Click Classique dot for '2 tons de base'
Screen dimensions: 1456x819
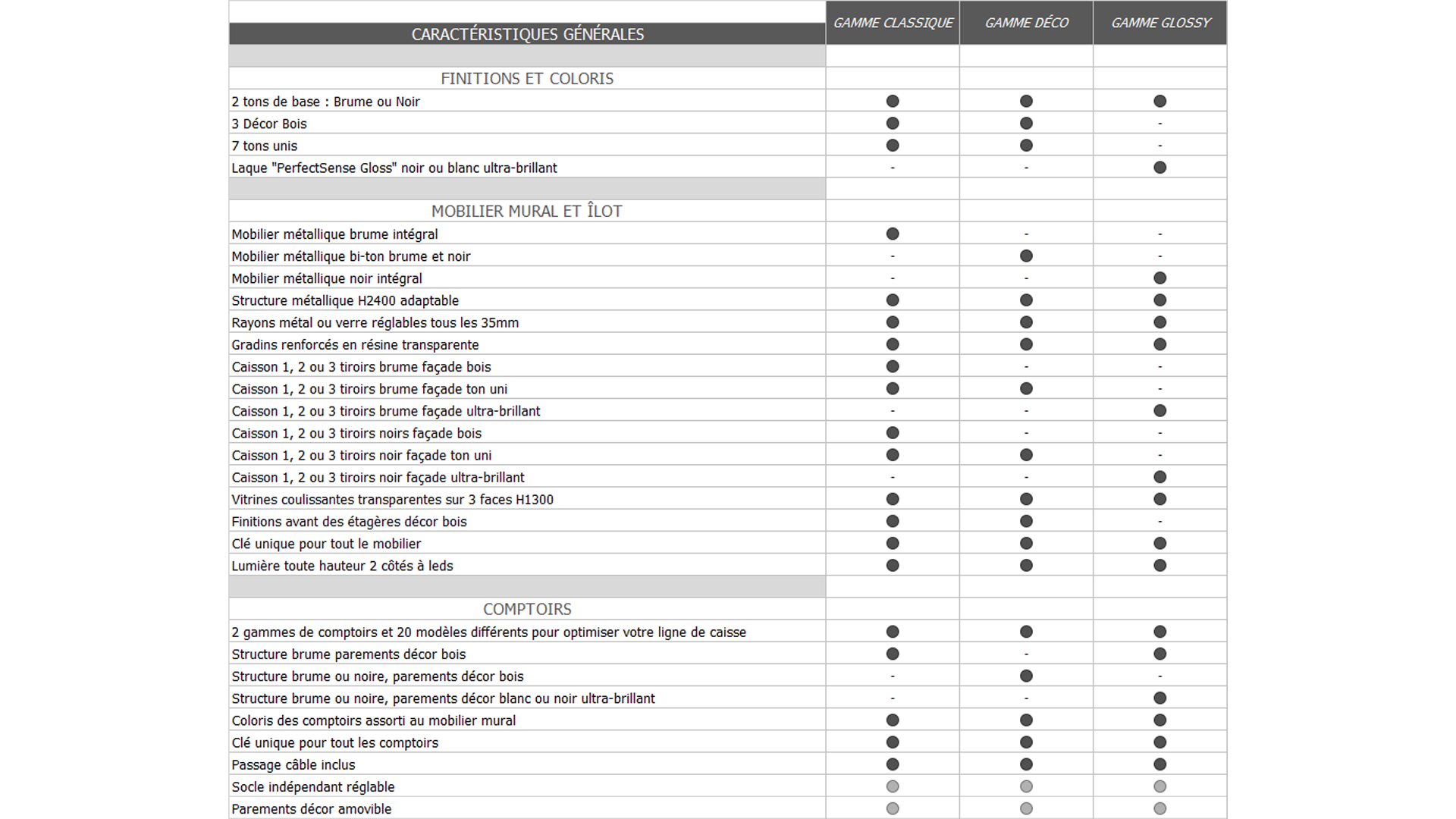click(893, 101)
